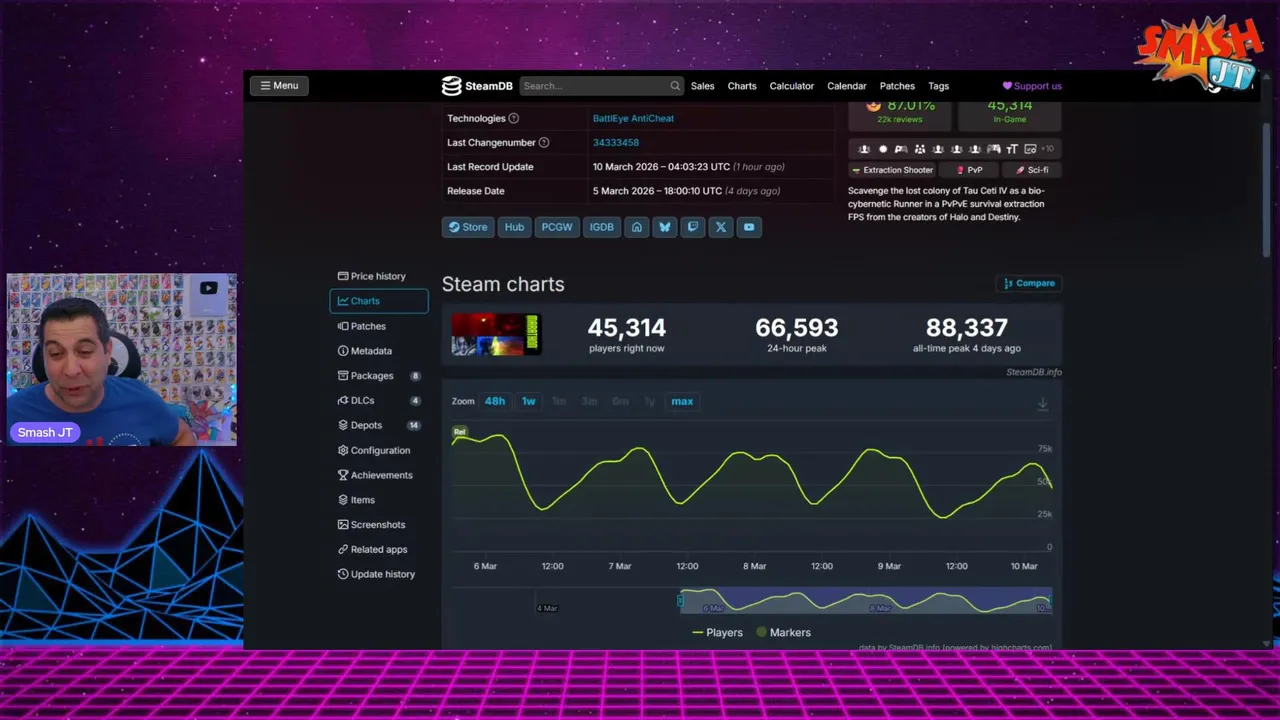Click the sun-shaped category icon
The image size is (1280, 720).
point(882,149)
